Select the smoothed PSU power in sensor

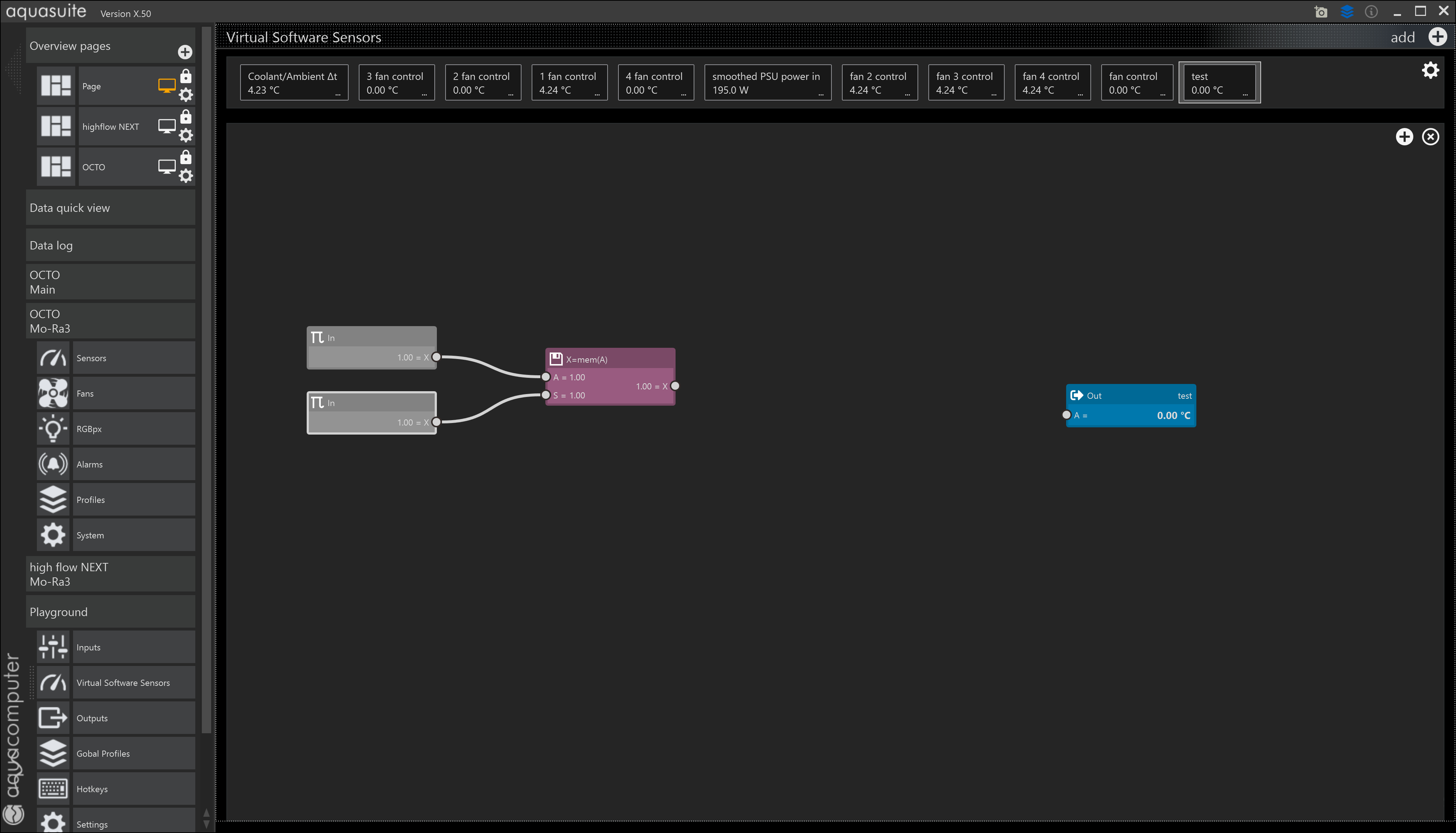[x=767, y=83]
